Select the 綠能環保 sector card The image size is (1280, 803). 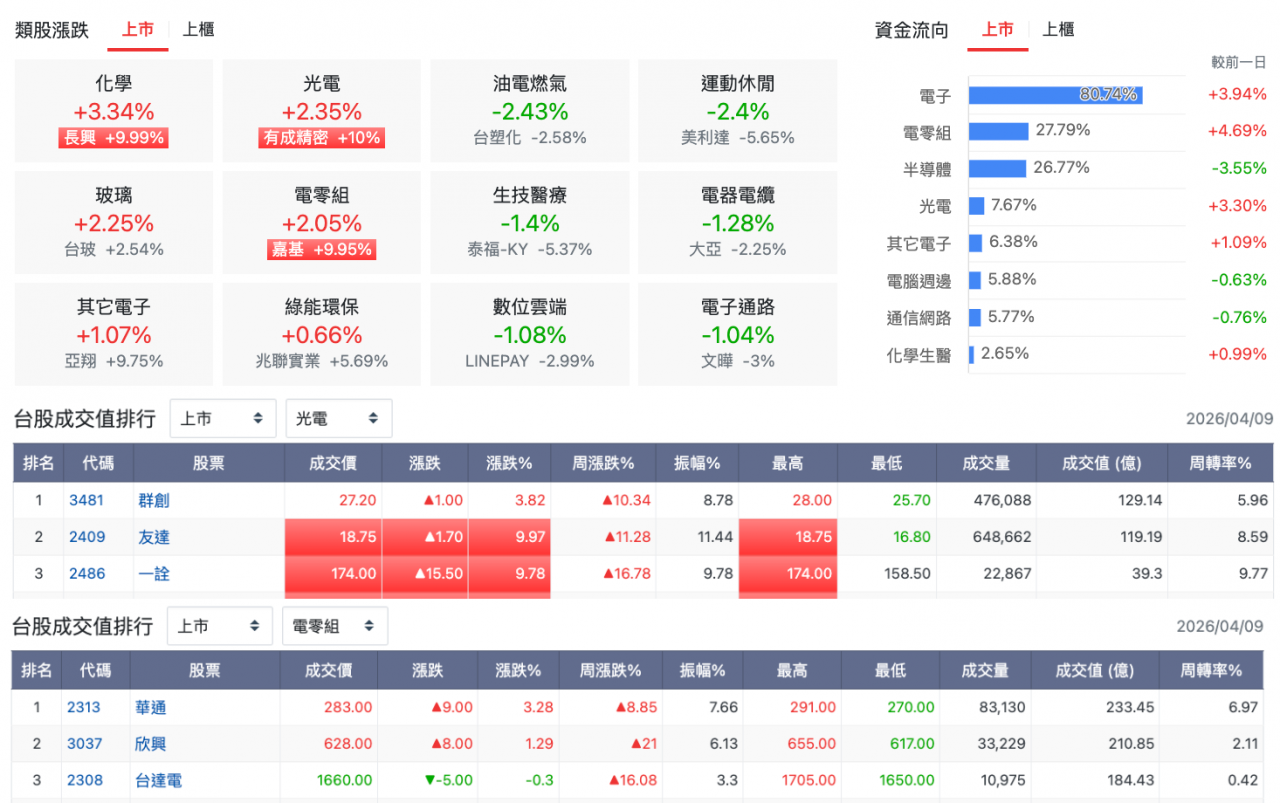(321, 334)
